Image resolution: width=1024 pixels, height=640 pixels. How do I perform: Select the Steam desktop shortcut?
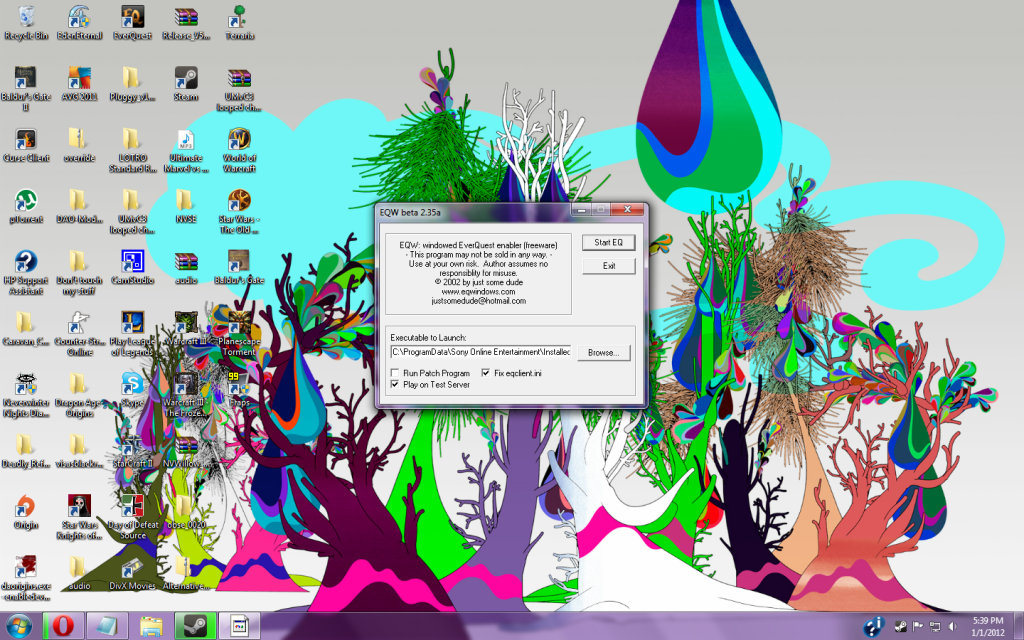click(186, 85)
